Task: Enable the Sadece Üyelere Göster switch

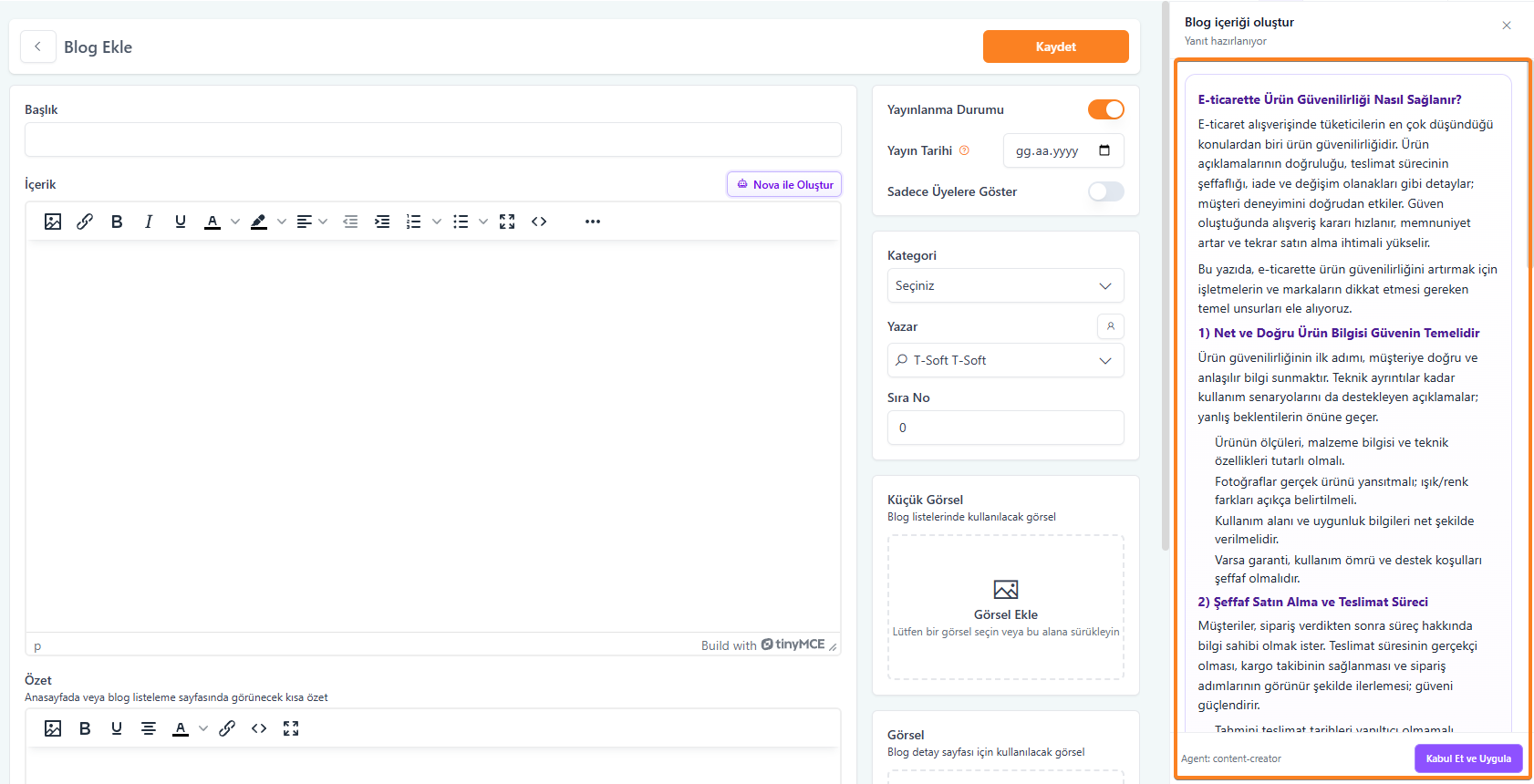Action: pyautogui.click(x=1106, y=191)
